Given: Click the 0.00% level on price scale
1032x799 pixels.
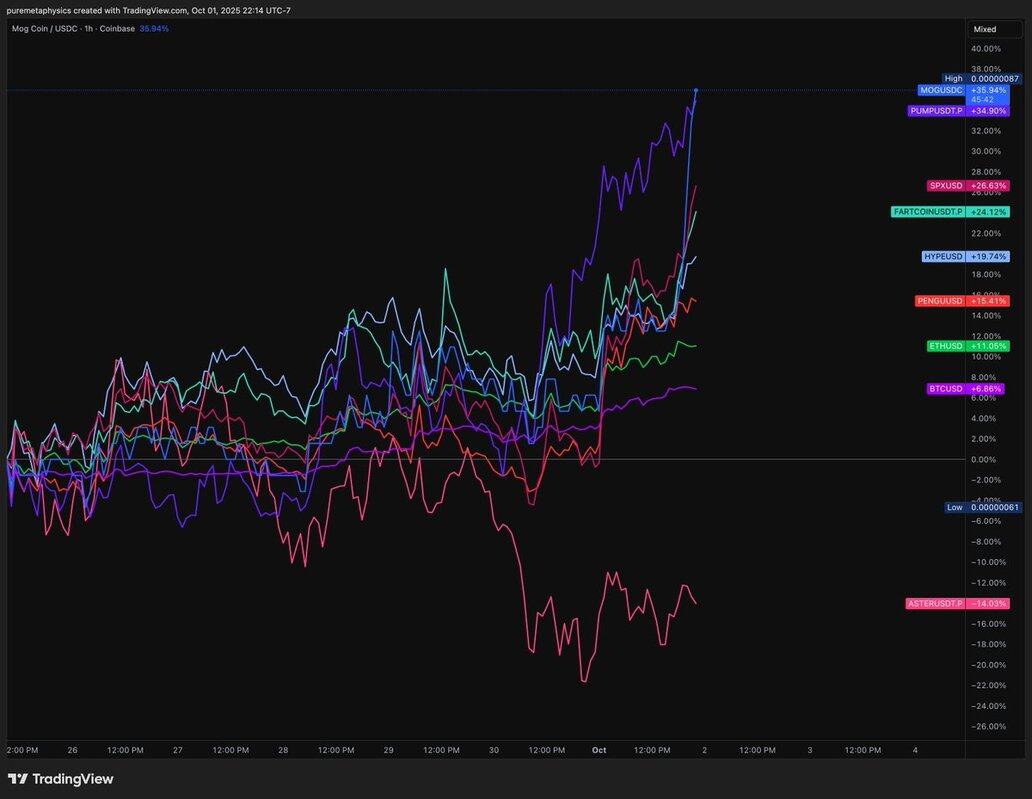Looking at the screenshot, I should pyautogui.click(x=983, y=460).
